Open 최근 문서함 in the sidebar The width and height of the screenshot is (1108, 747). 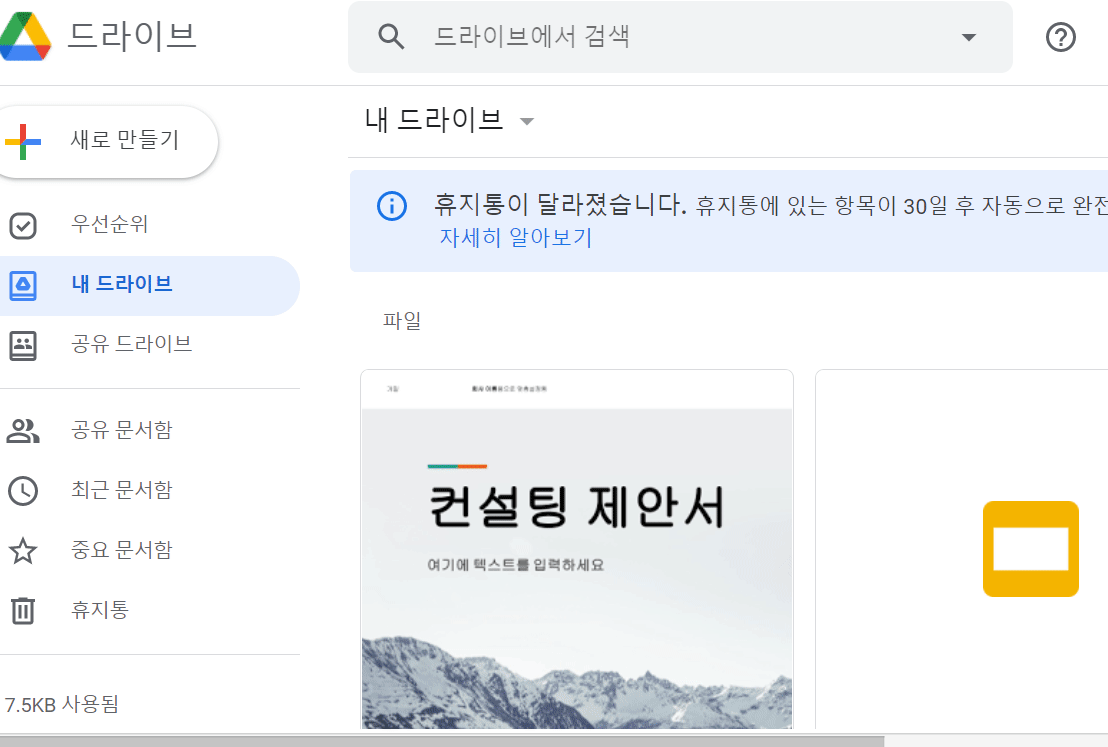click(150, 490)
